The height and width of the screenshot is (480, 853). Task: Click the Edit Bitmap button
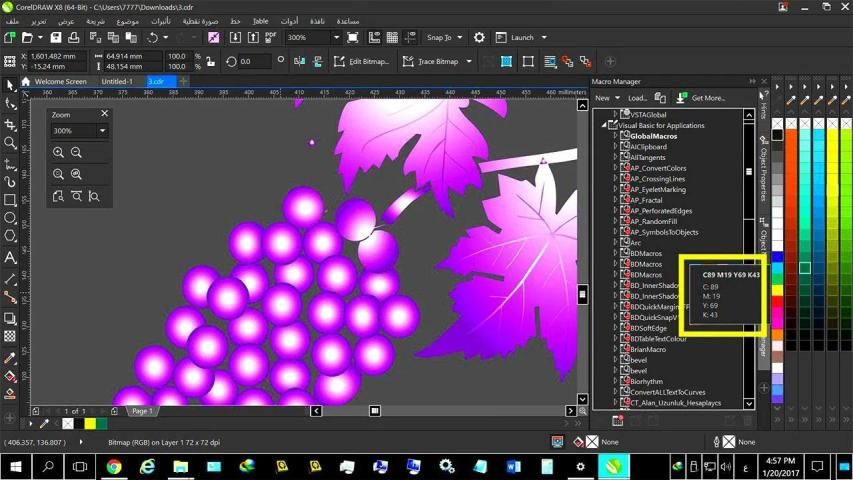[361, 61]
